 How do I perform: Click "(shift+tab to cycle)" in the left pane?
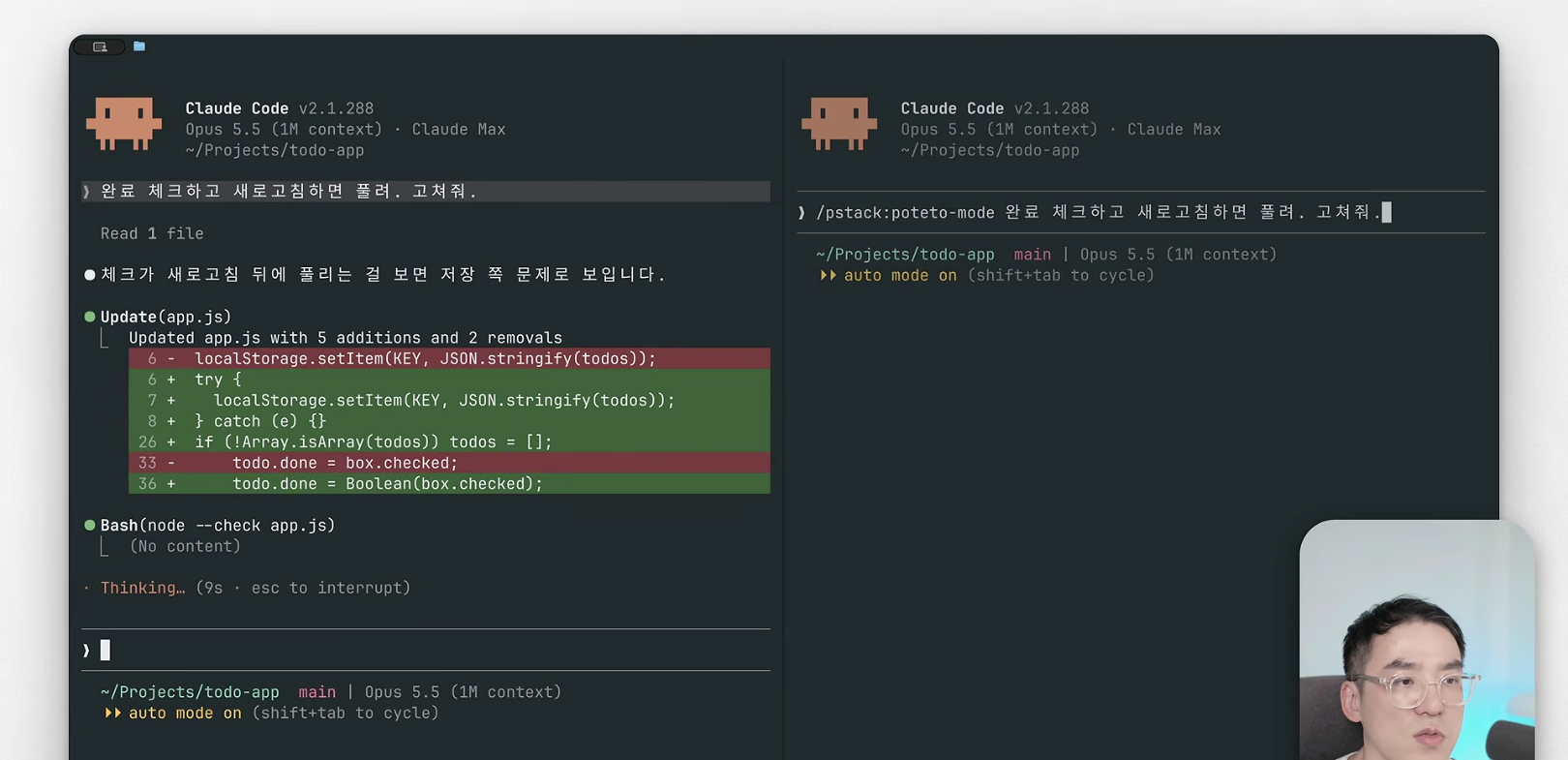pyautogui.click(x=346, y=713)
